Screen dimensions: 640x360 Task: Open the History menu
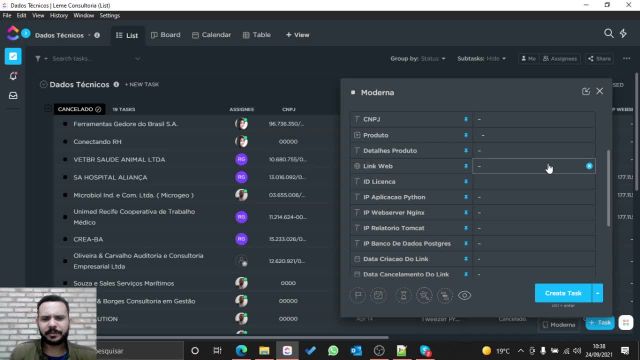pyautogui.click(x=59, y=16)
